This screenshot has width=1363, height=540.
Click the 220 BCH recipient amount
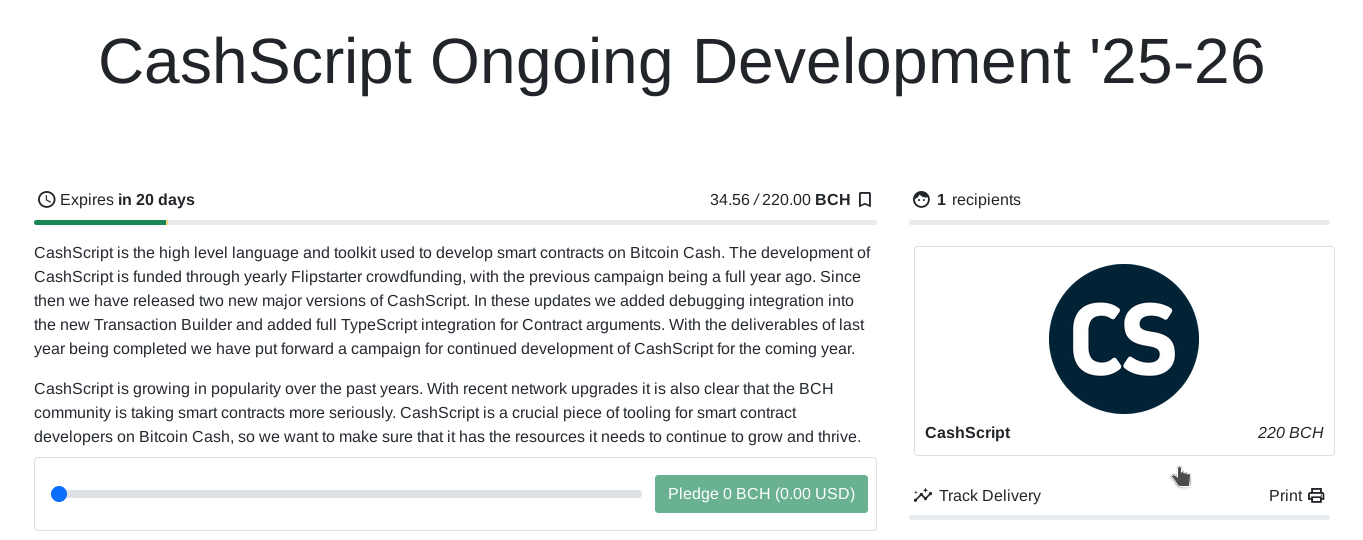pyautogui.click(x=1290, y=433)
